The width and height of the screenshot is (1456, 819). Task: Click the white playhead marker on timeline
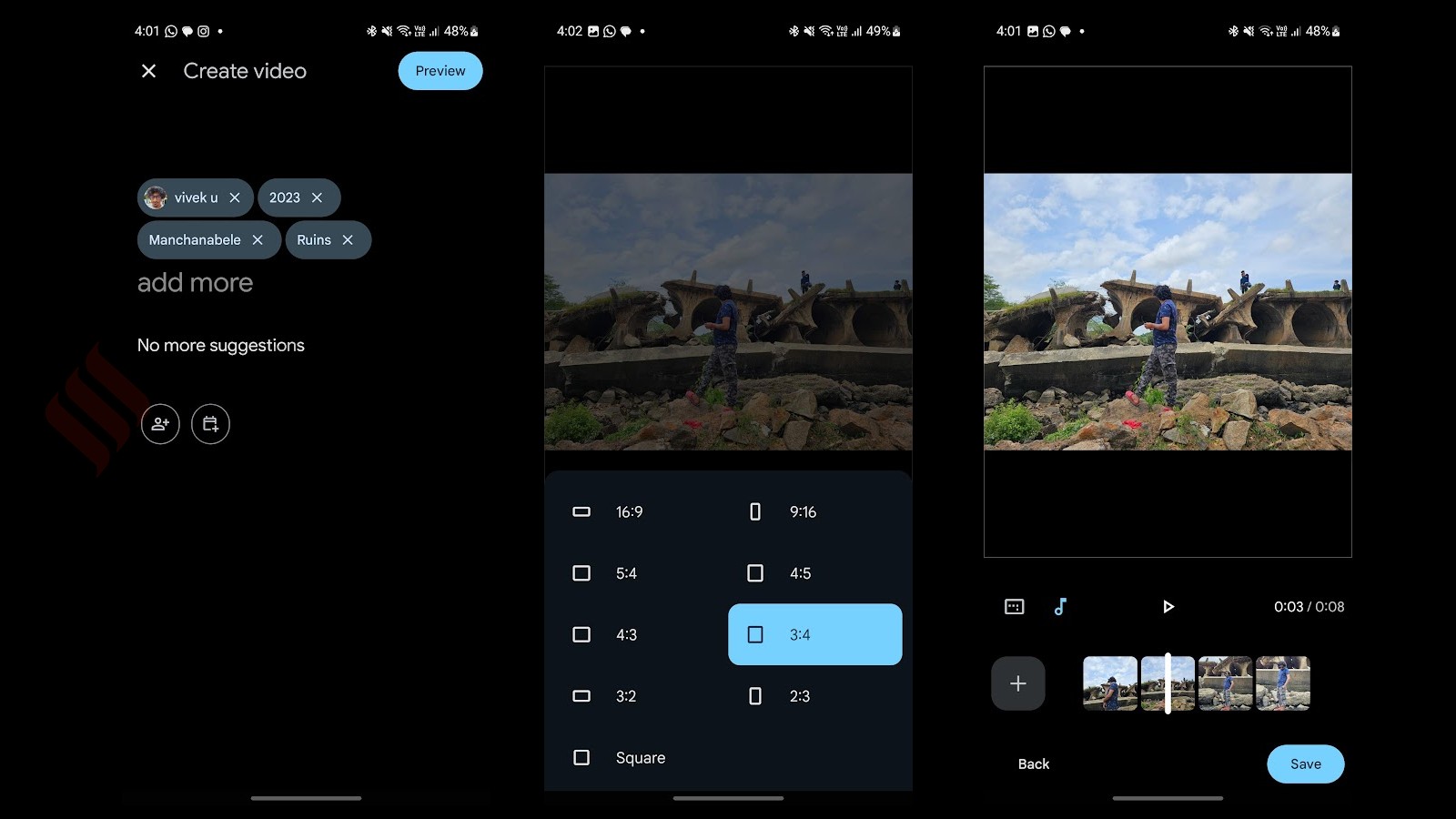[x=1168, y=683]
